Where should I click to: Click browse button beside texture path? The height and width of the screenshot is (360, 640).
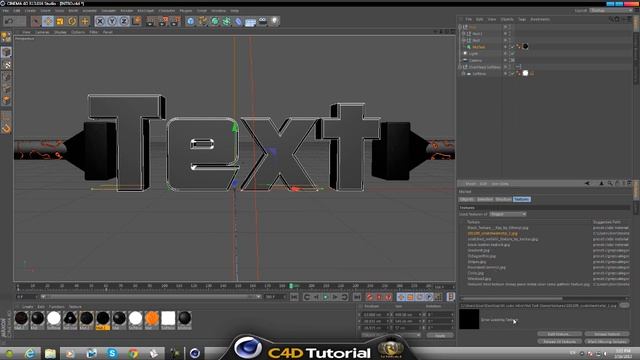click(624, 305)
